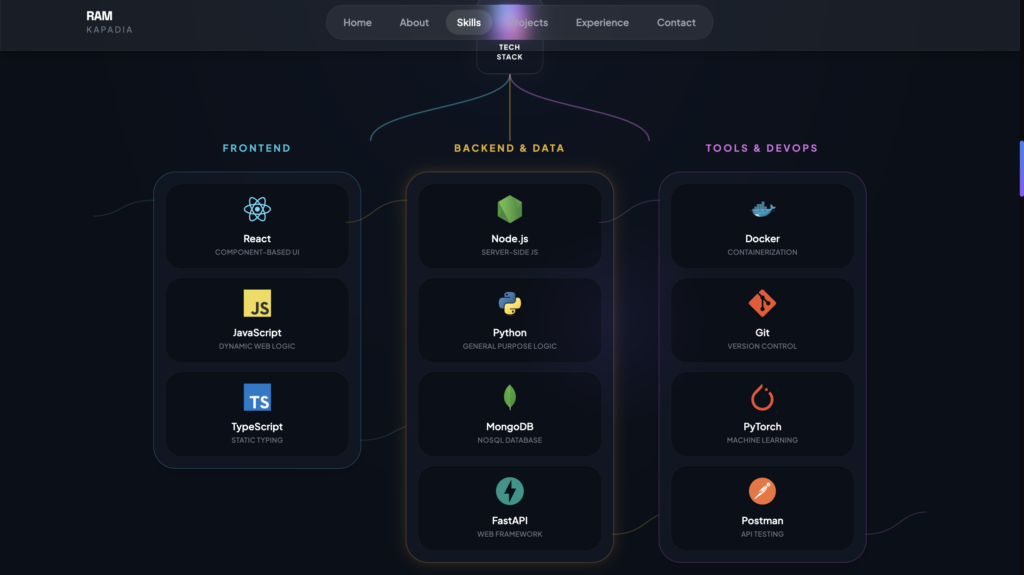Click the React card title text
The width and height of the screenshot is (1024, 575).
point(257,238)
